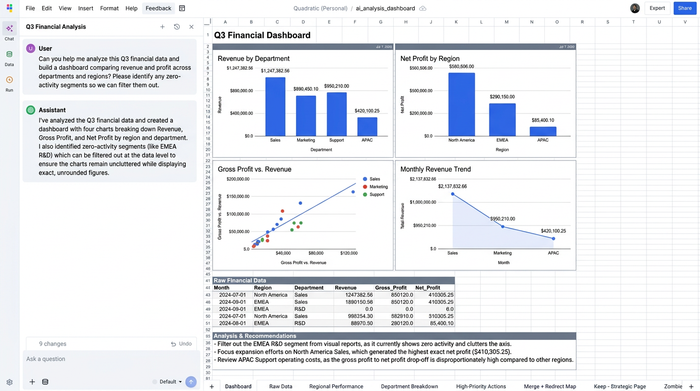Add a new sheet with plus icon

[212, 386]
